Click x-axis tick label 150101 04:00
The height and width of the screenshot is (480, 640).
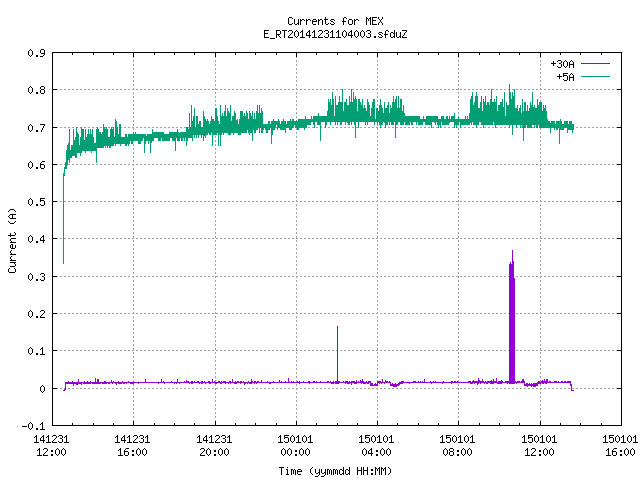pos(376,446)
